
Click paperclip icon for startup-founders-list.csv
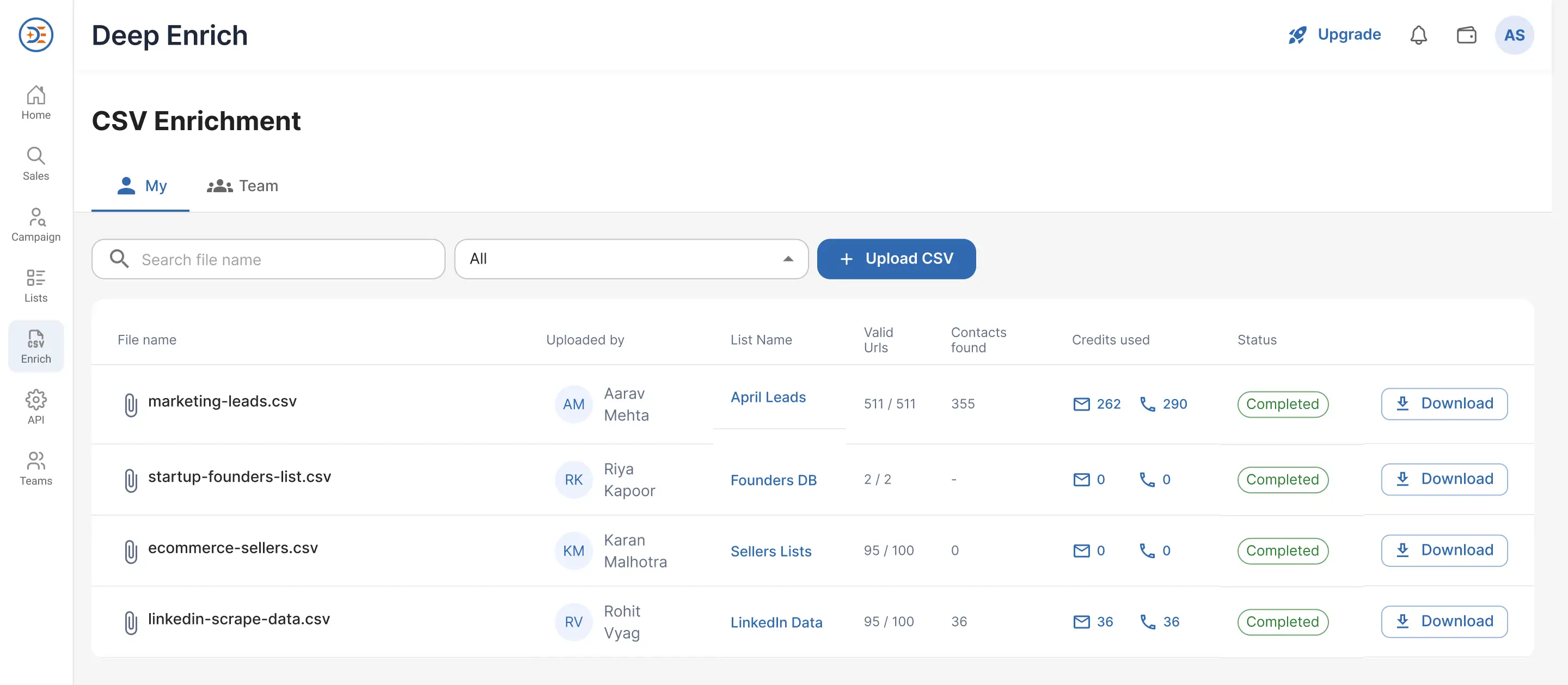130,480
